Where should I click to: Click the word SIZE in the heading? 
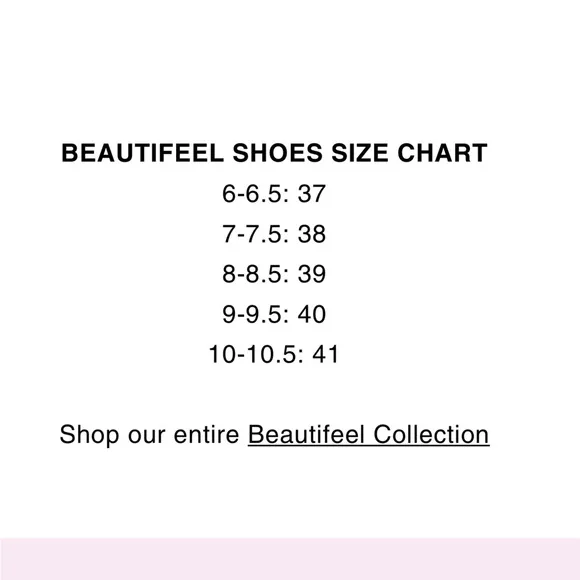[x=360, y=153]
